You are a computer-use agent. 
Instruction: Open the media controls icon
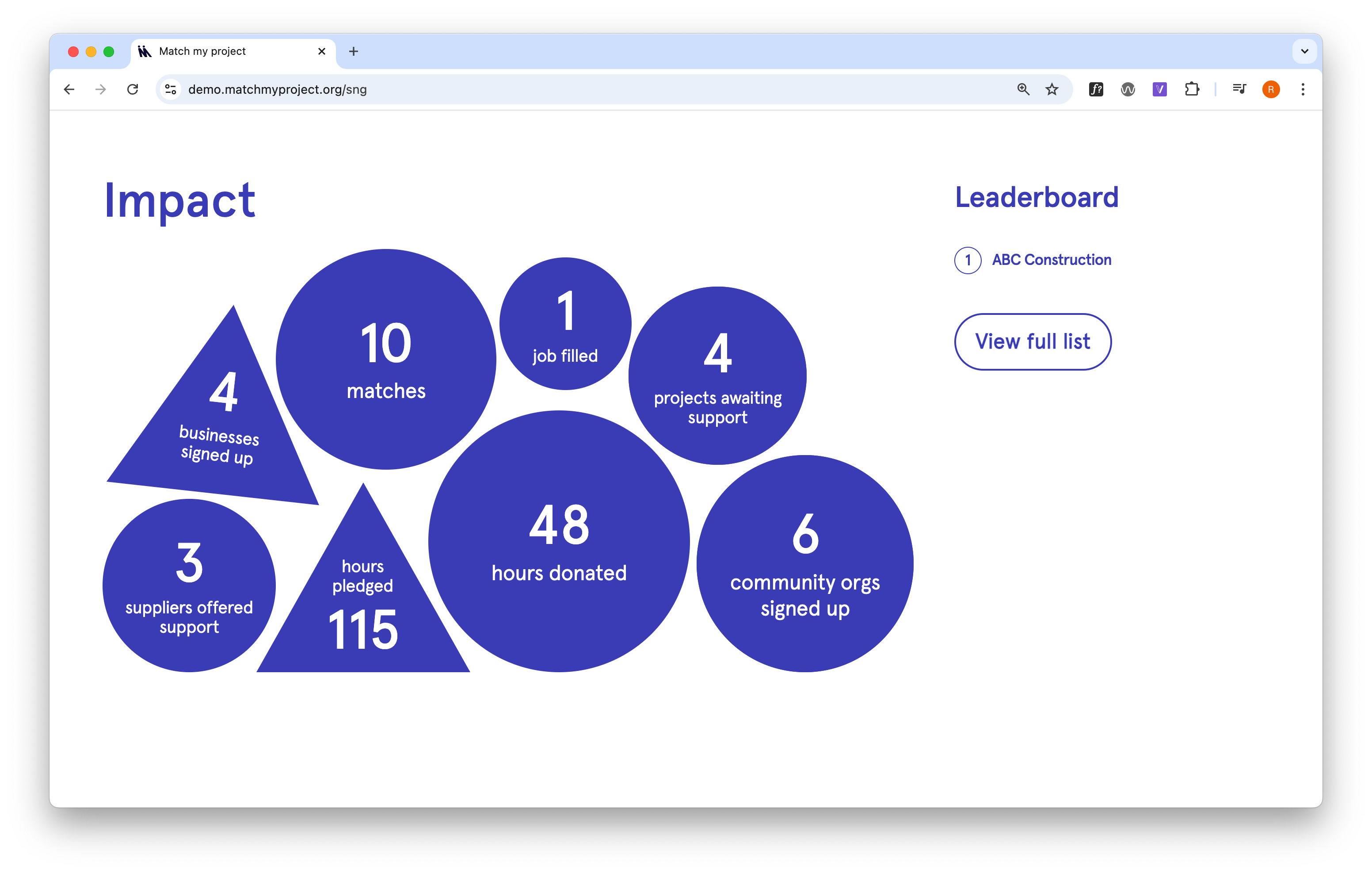coord(1239,89)
